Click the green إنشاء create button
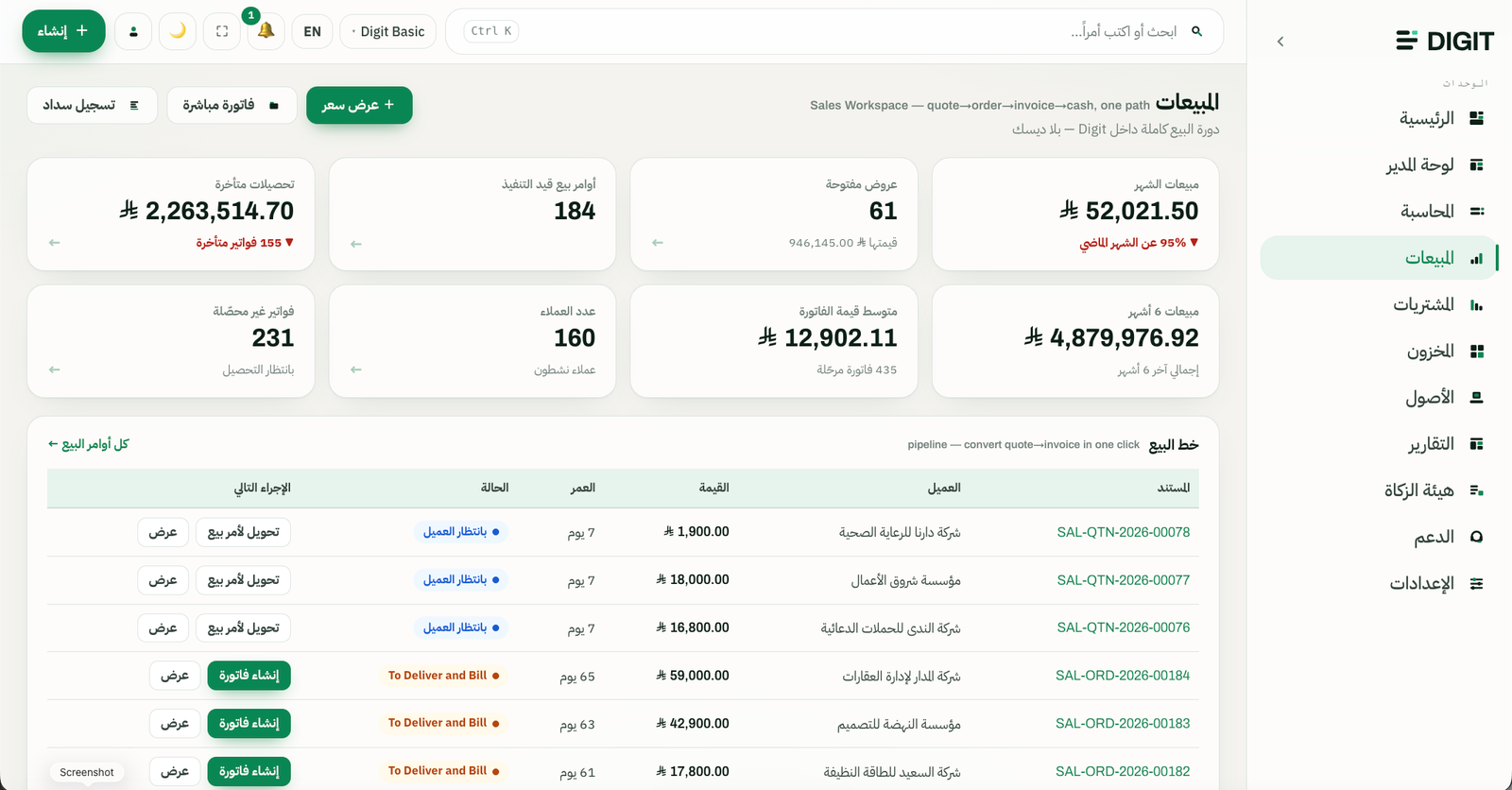 tap(63, 31)
